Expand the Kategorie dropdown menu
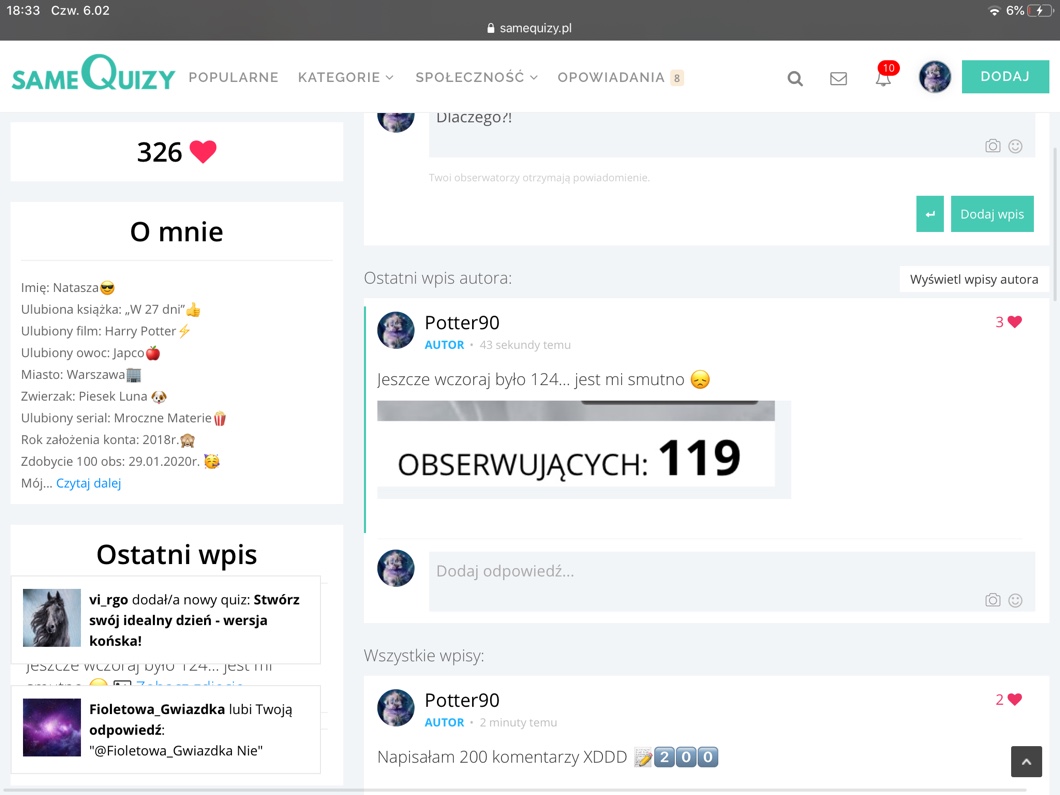 click(x=346, y=77)
